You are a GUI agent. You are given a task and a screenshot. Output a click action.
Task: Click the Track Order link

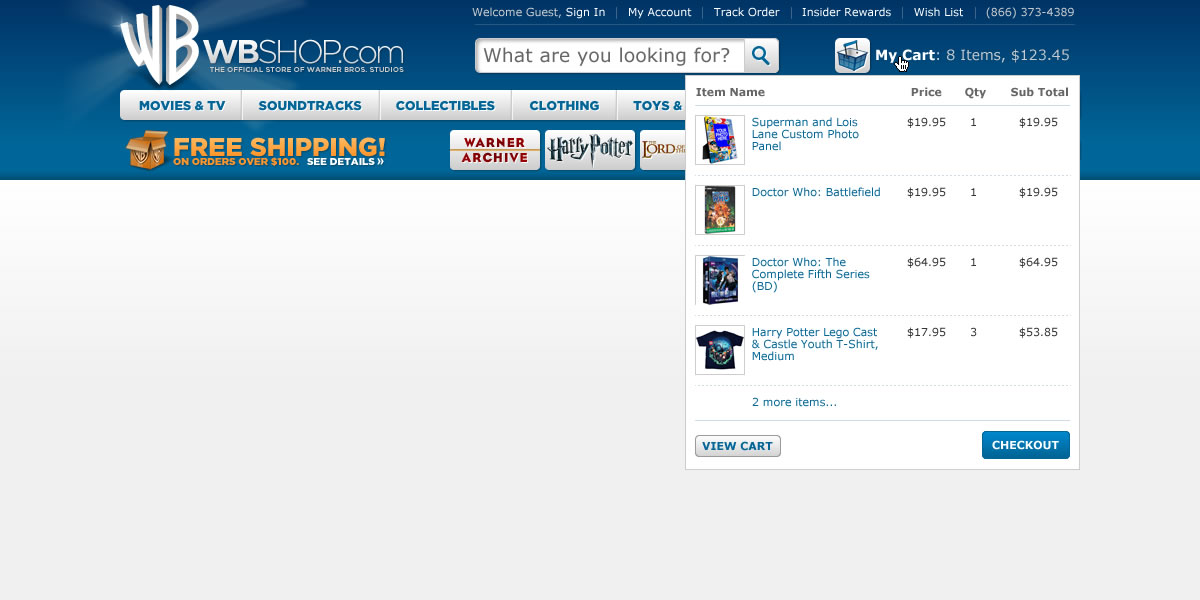coord(746,12)
